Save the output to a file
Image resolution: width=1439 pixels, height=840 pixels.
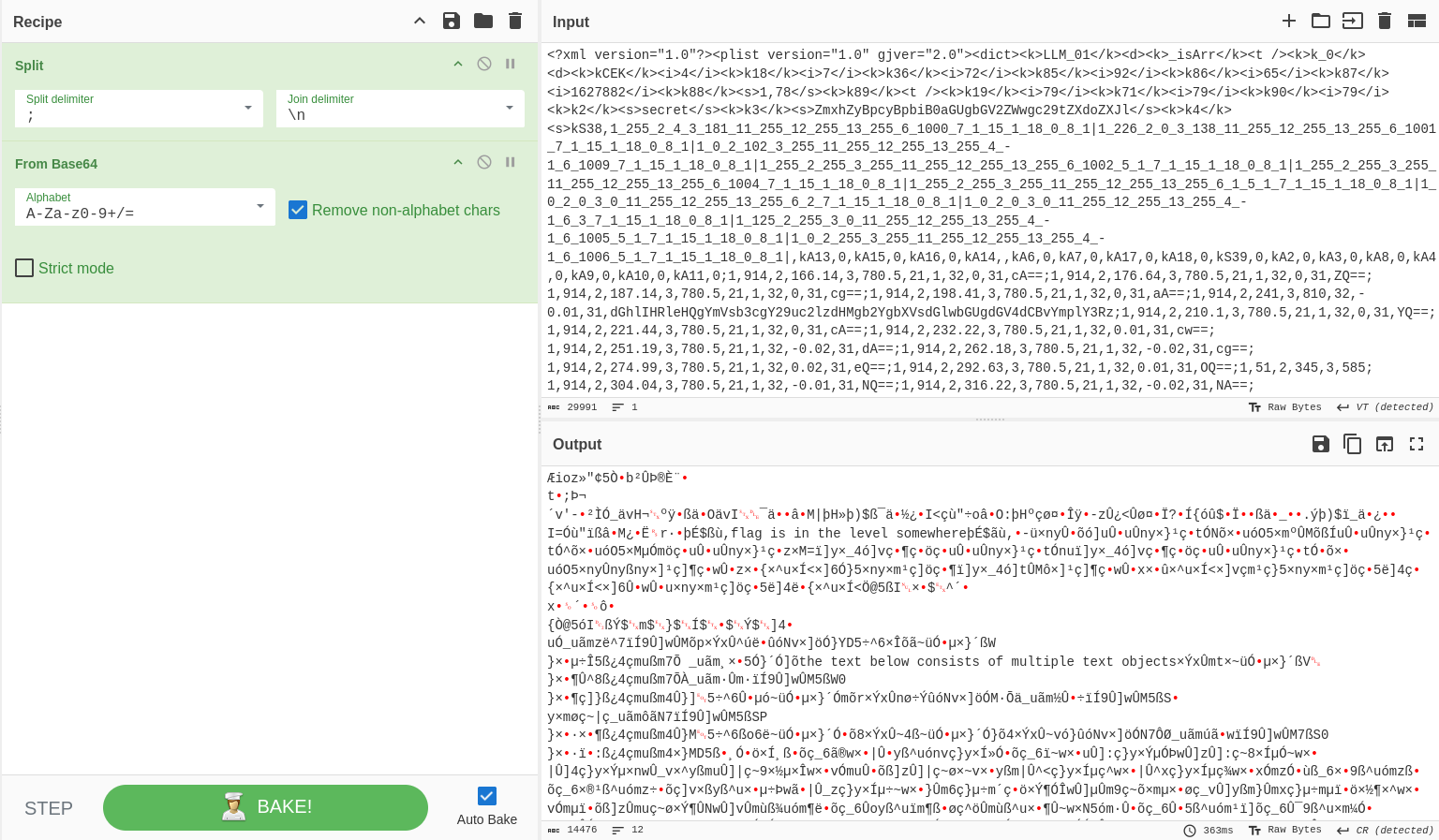tap(1321, 444)
